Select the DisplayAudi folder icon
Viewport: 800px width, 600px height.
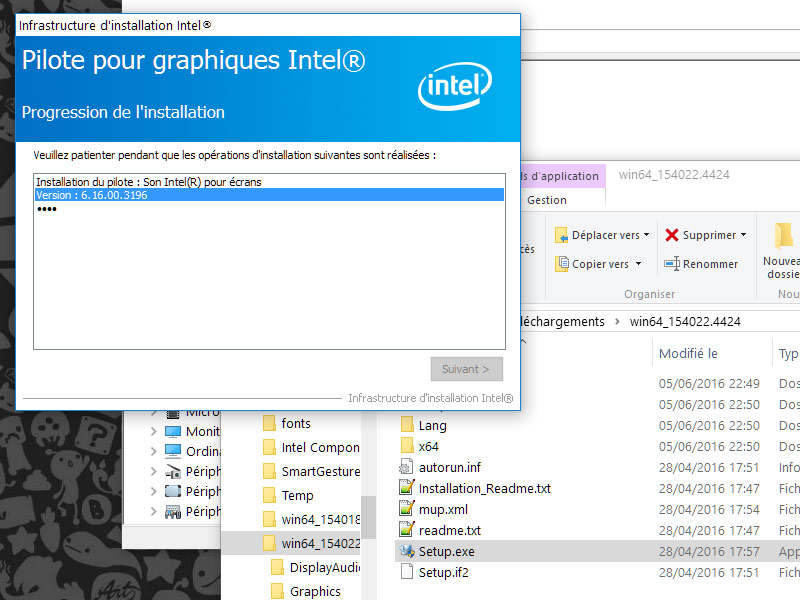point(278,567)
